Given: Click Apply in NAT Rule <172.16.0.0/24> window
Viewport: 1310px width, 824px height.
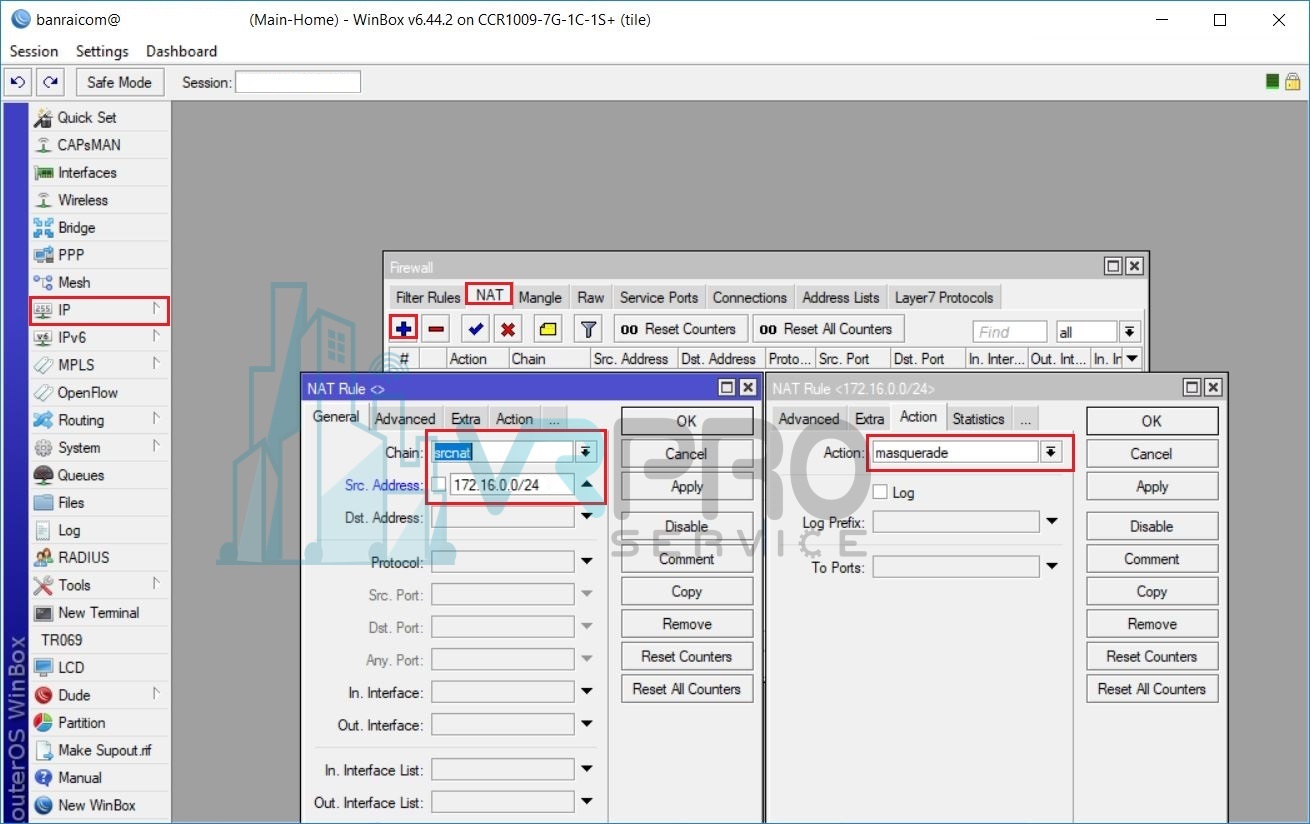Looking at the screenshot, I should pos(1152,486).
